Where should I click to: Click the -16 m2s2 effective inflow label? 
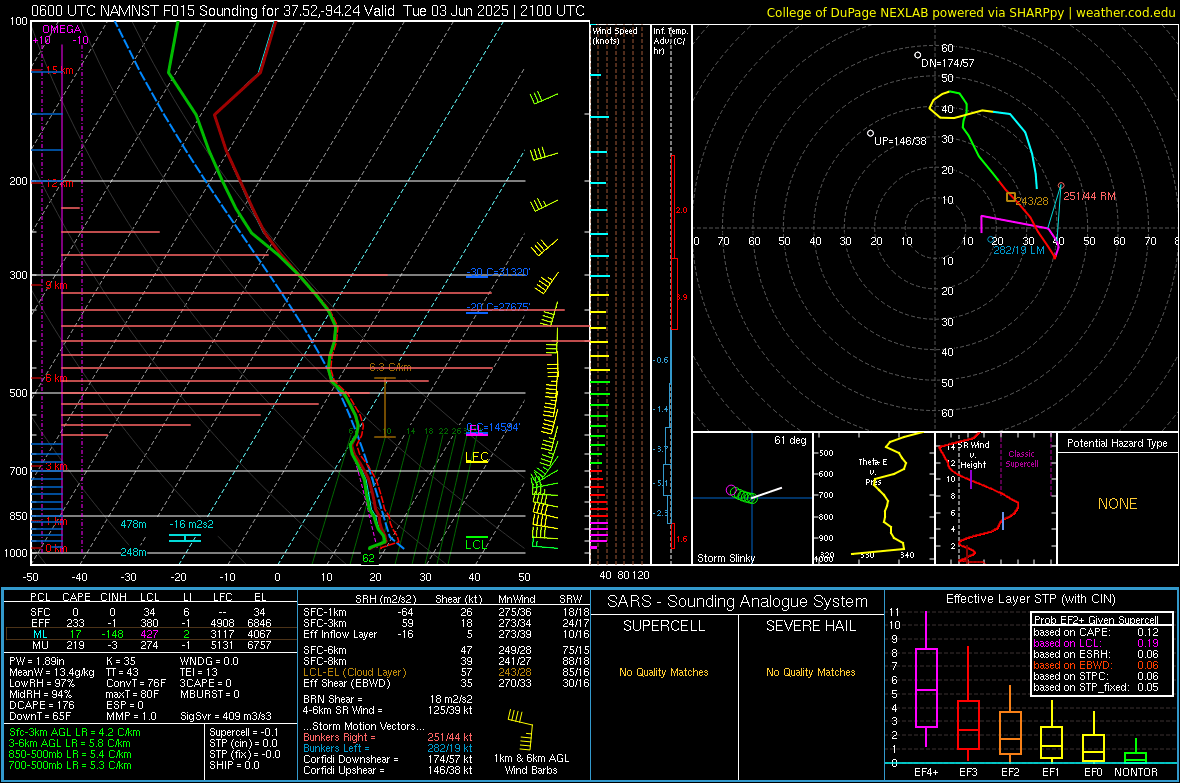click(191, 524)
